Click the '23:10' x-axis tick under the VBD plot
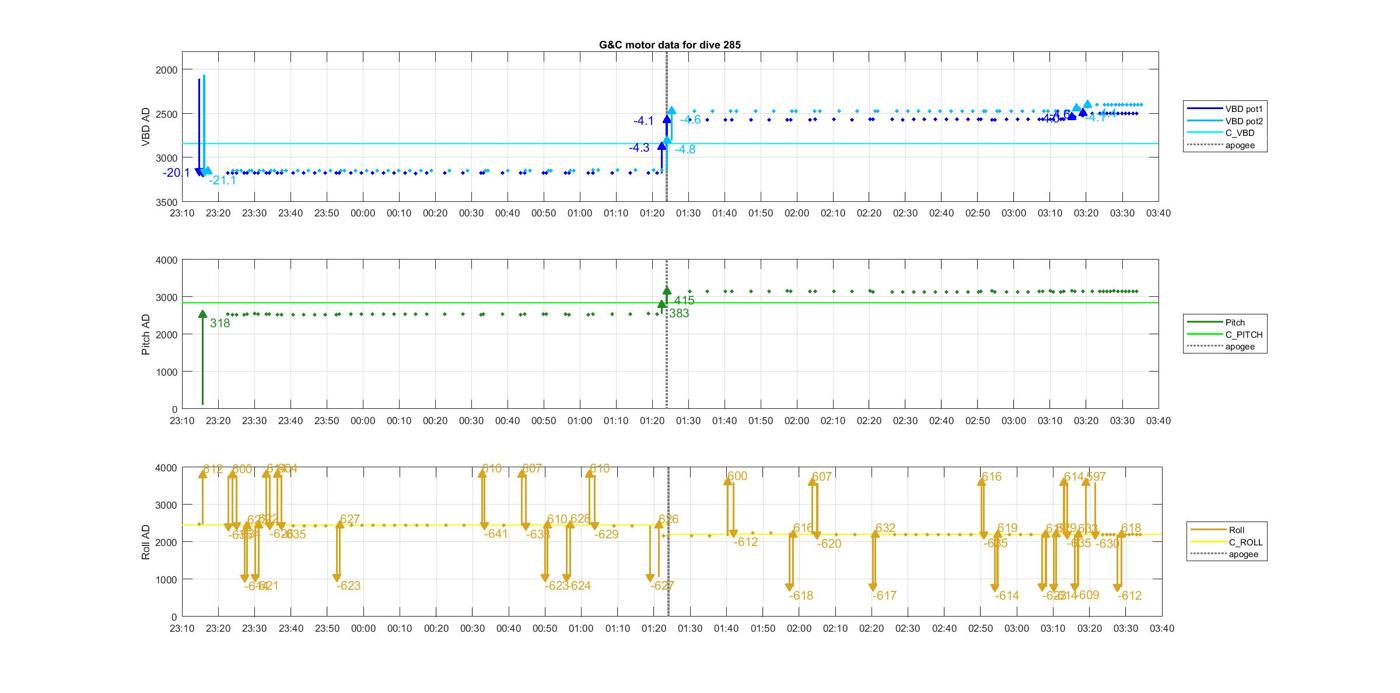1400x693 pixels. pos(182,213)
